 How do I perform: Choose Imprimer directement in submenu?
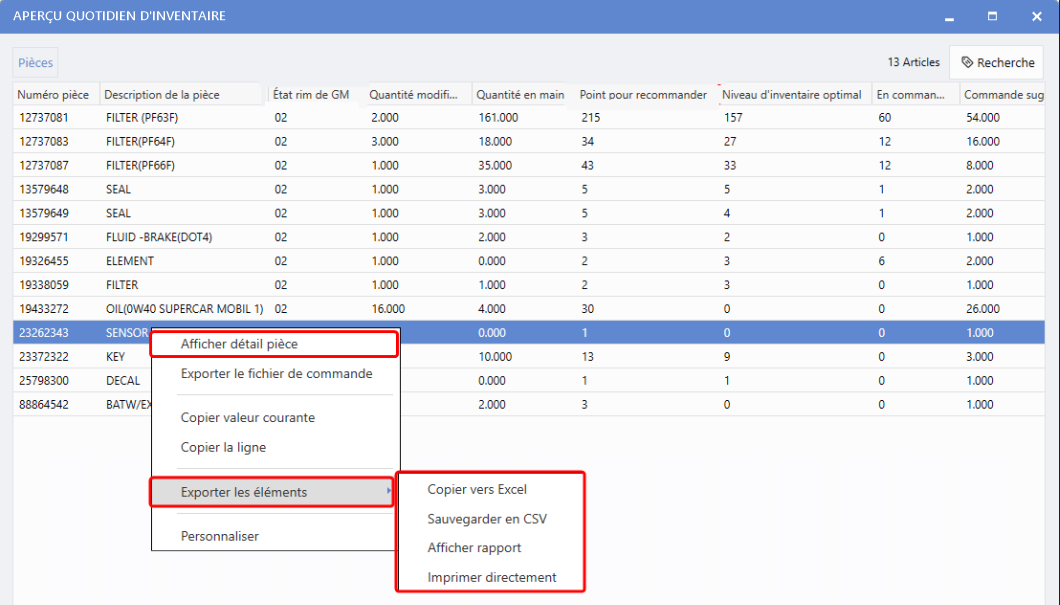pyautogui.click(x=492, y=577)
